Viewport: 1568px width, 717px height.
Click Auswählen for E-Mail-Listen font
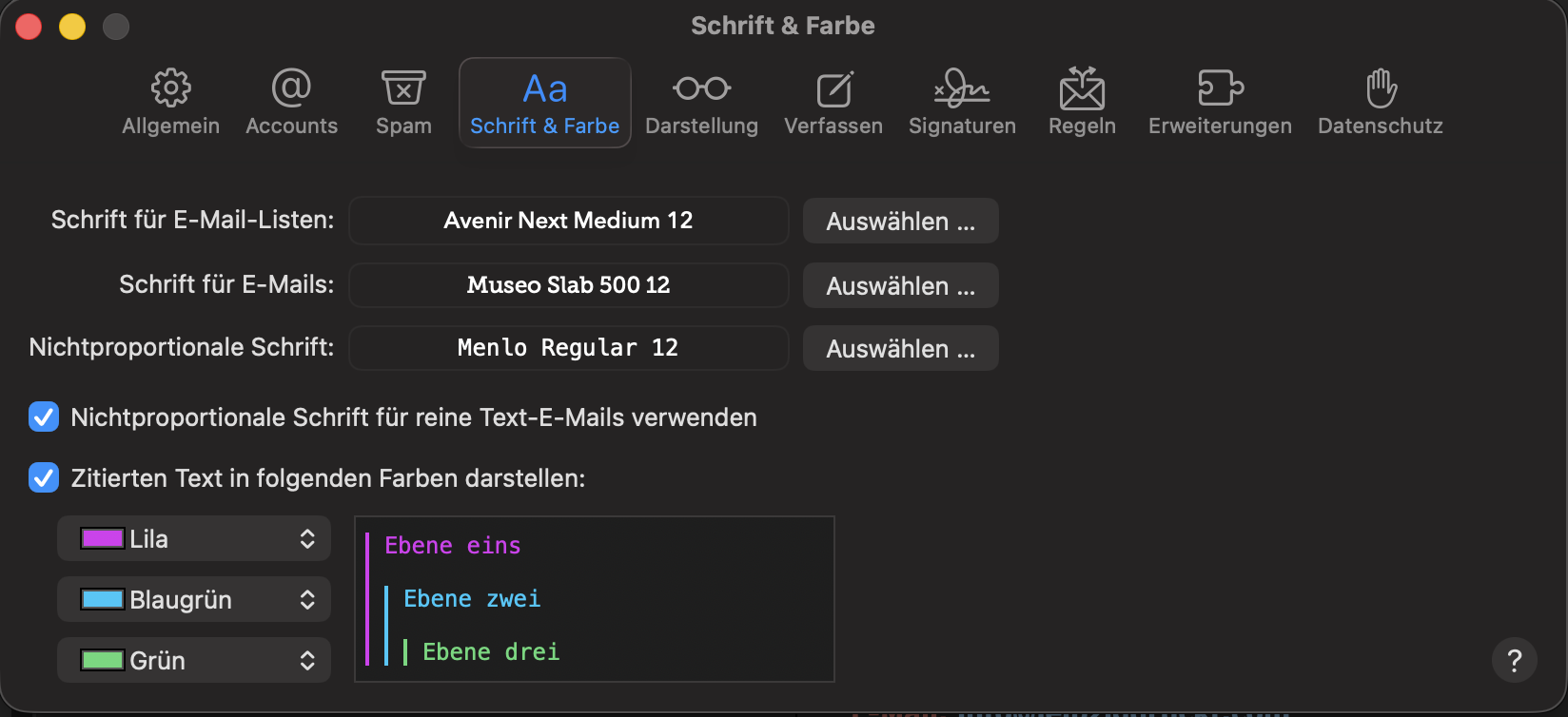[x=900, y=222]
